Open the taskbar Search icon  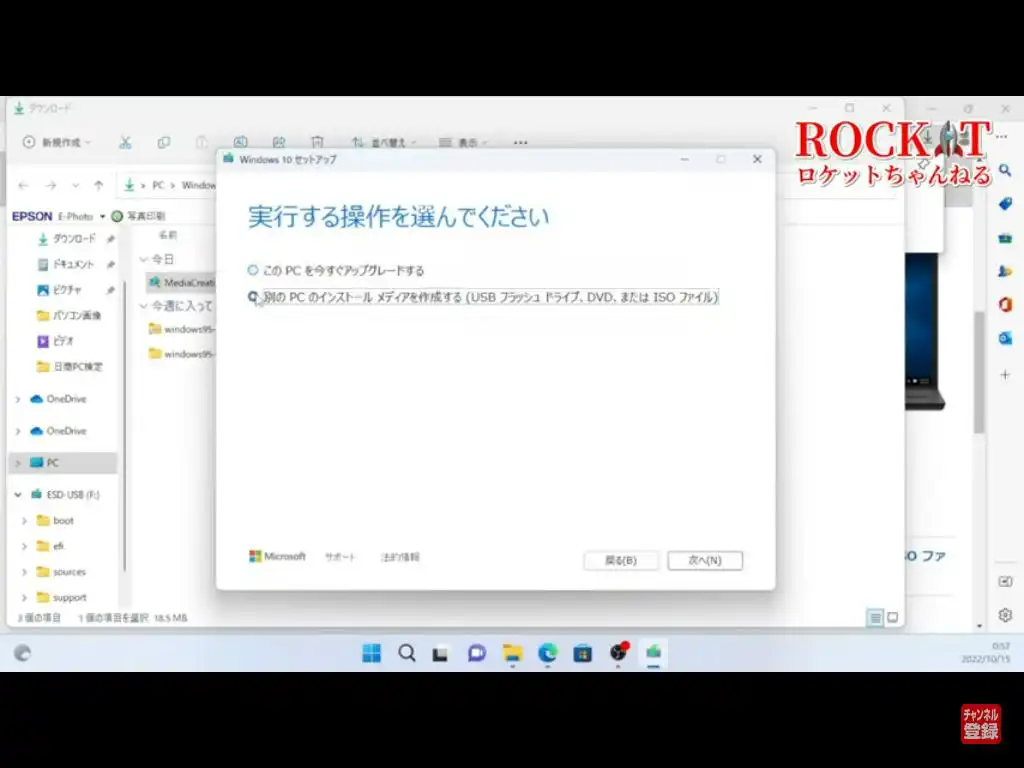coord(407,653)
